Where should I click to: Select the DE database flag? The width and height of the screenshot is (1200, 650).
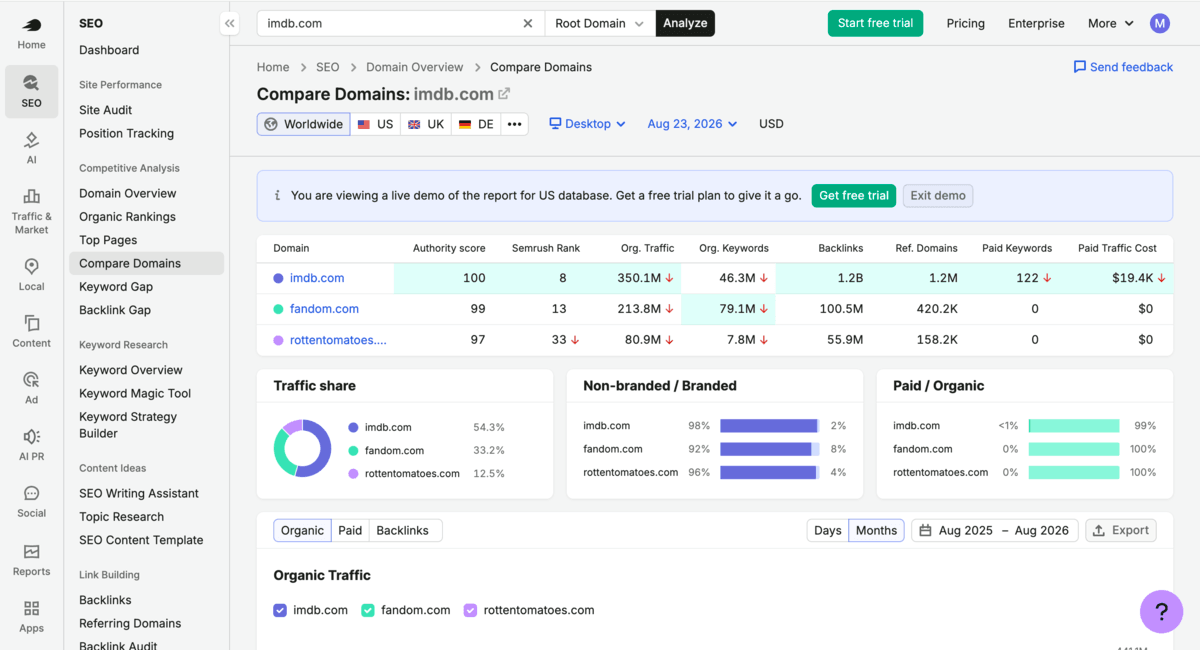(x=476, y=124)
